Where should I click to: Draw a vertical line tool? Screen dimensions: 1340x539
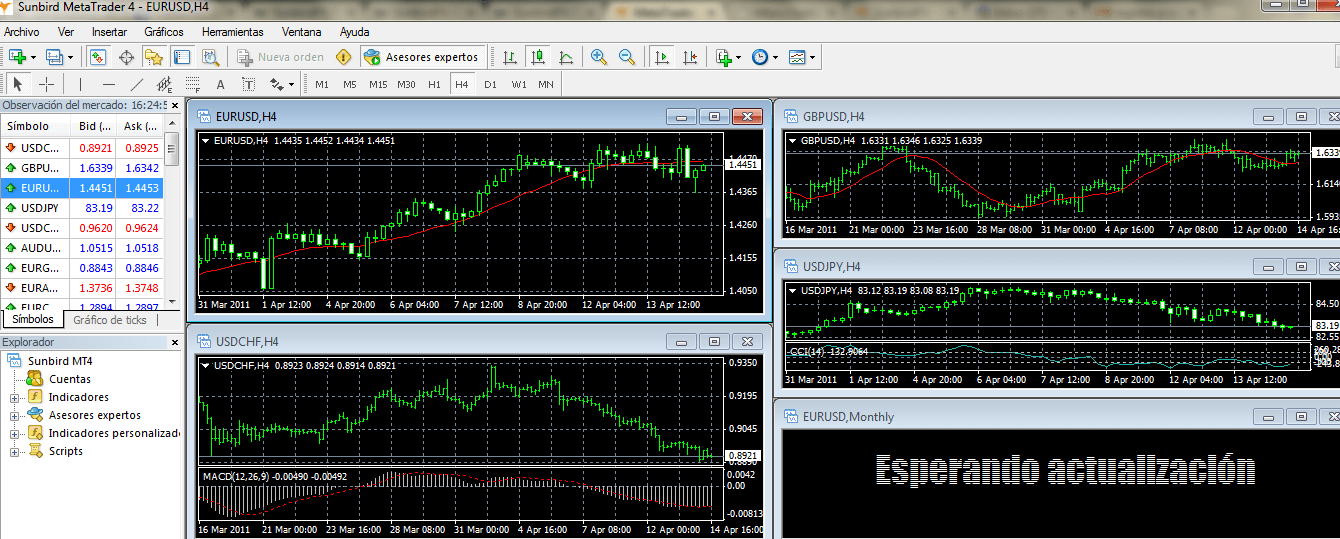(x=81, y=84)
